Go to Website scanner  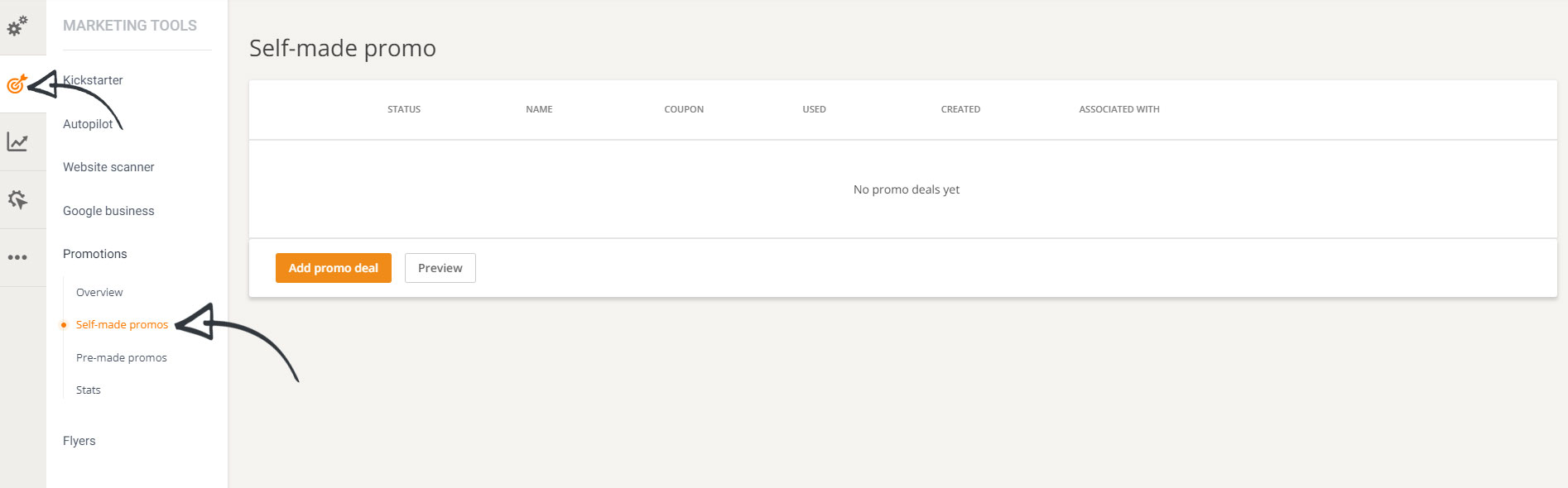108,167
